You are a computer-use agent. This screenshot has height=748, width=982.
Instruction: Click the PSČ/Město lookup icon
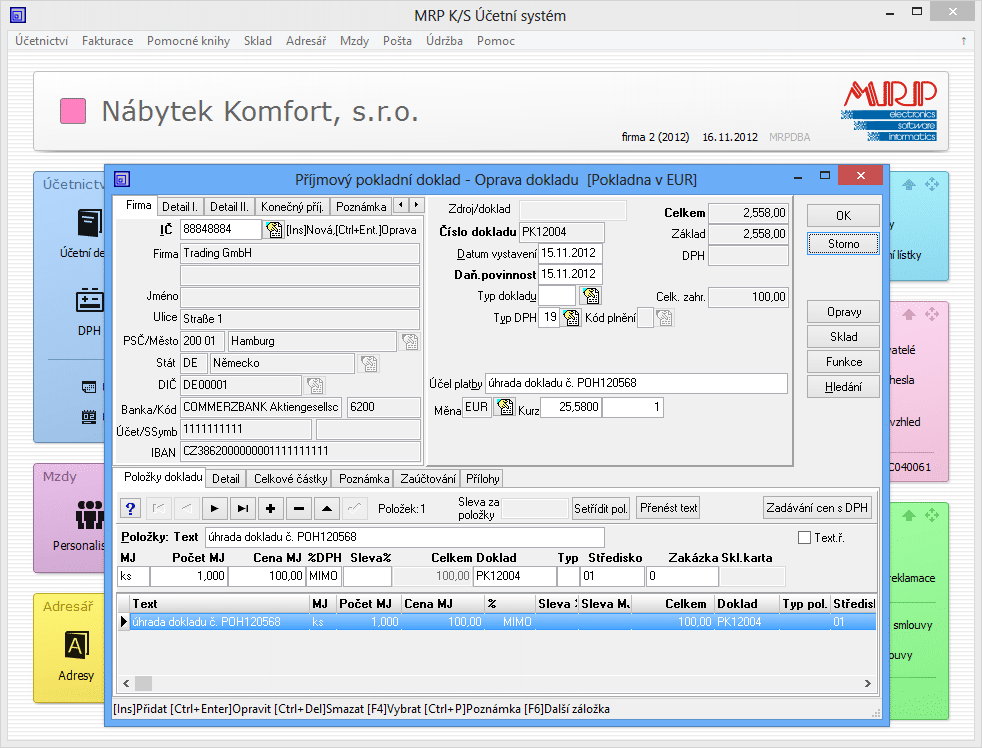pos(410,341)
